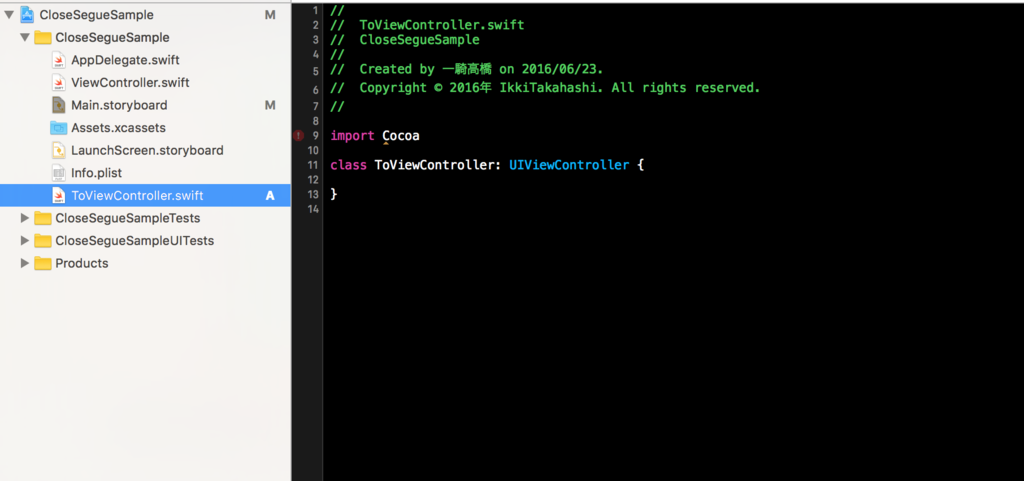Select the CloseSegueSample project name at top
The image size is (1024, 481).
(97, 14)
